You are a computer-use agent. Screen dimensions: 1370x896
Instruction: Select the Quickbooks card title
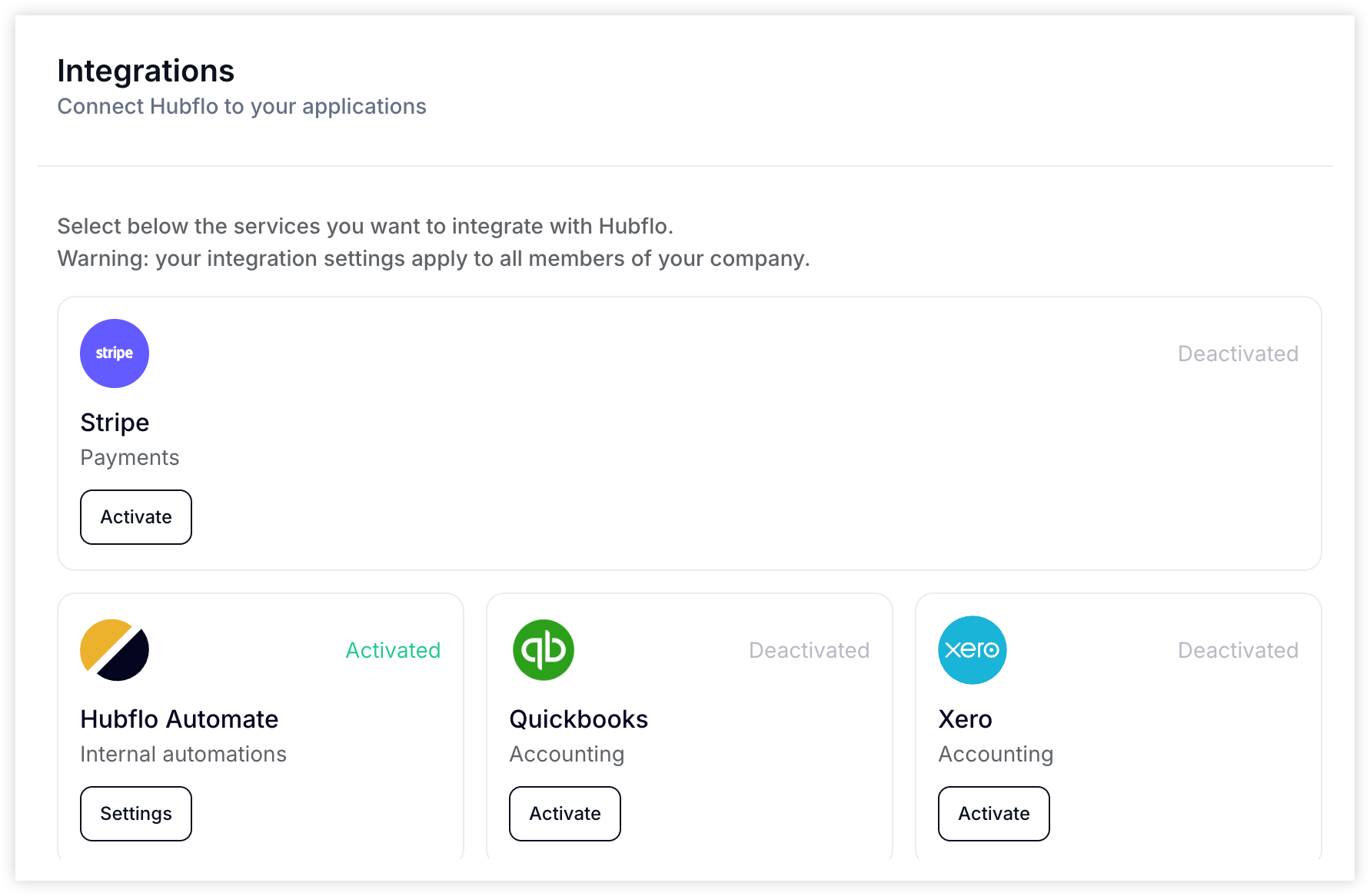579,719
